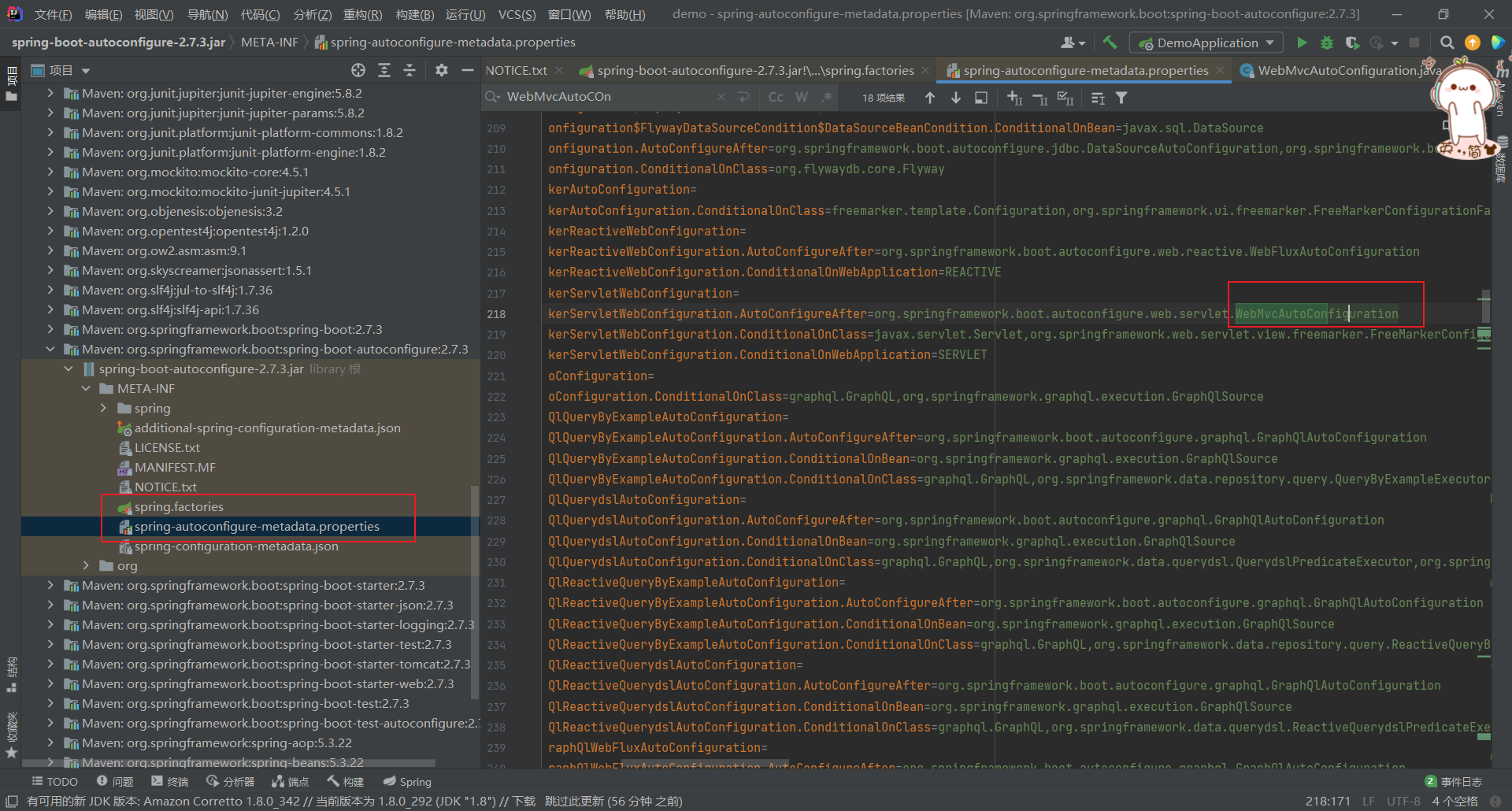The width and height of the screenshot is (1512, 811).
Task: Open the 重构(R) refactor menu
Action: pyautogui.click(x=362, y=14)
